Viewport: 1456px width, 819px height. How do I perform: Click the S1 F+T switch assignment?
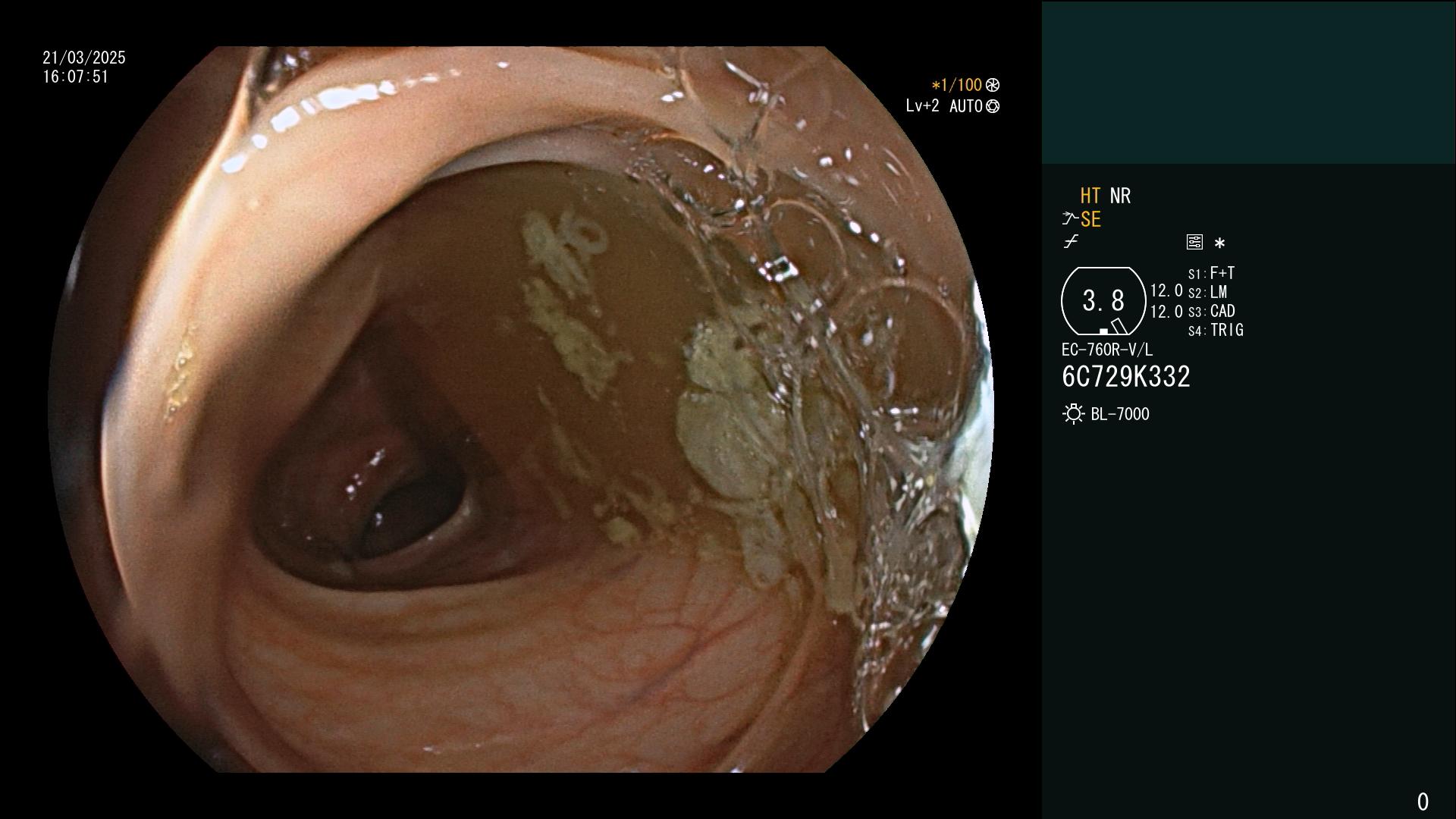[x=1211, y=273]
